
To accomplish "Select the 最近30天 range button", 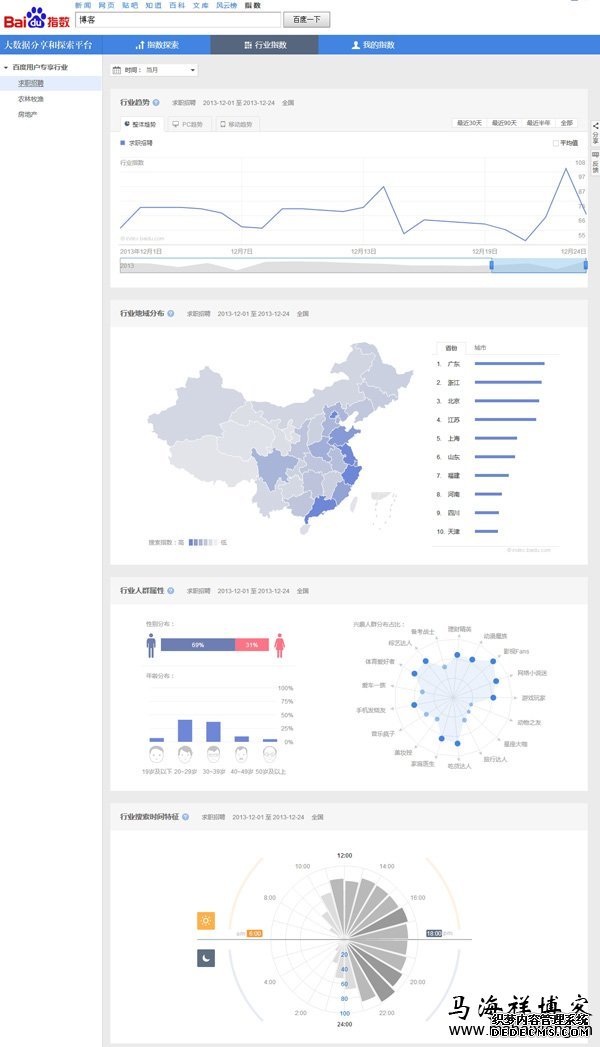I will 469,123.
